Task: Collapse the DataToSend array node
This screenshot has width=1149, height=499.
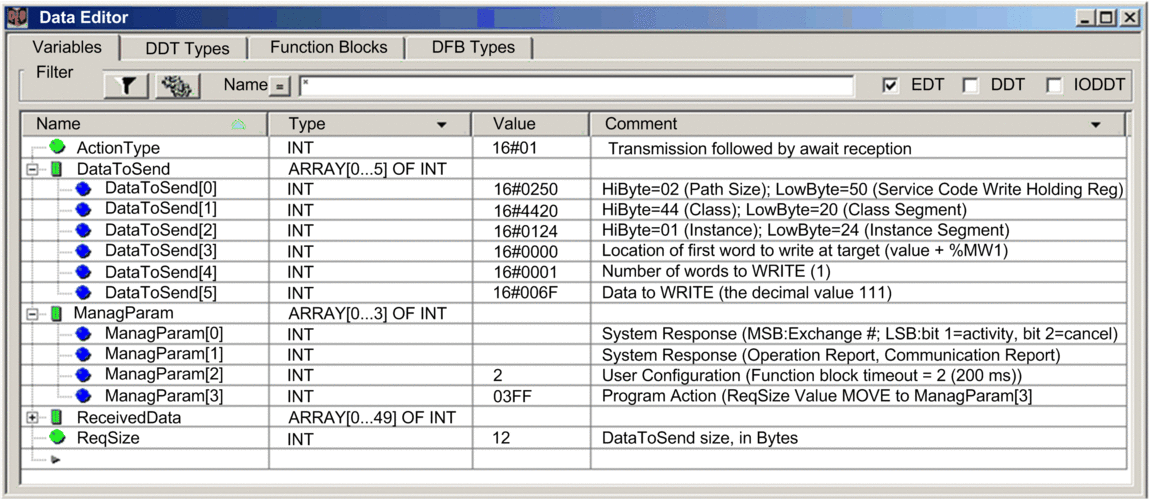Action: tap(32, 169)
